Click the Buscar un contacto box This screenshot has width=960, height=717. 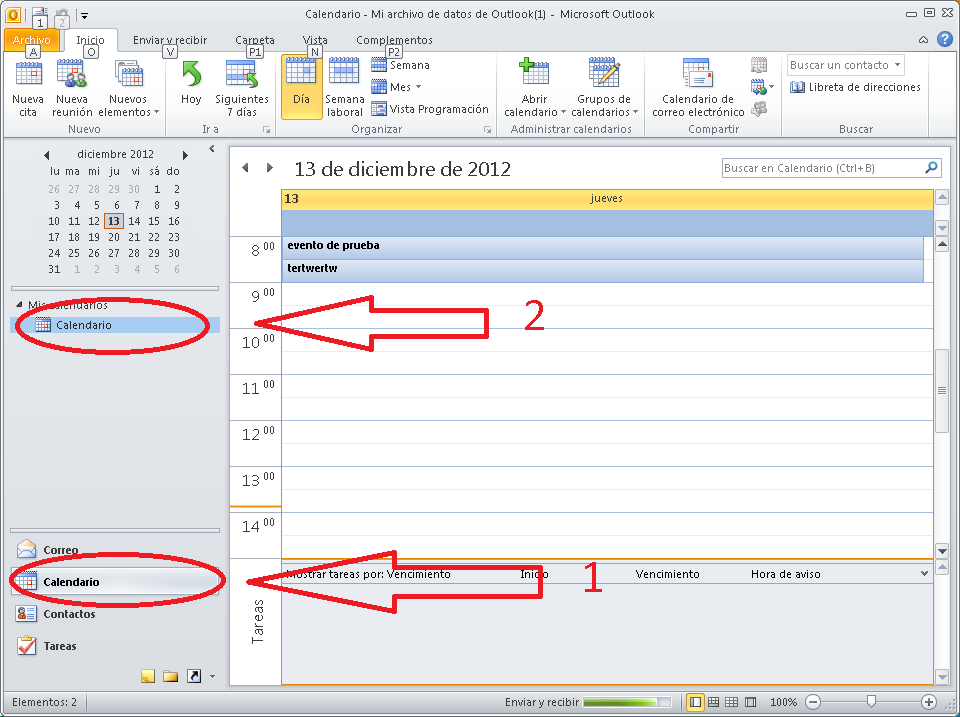pos(845,65)
